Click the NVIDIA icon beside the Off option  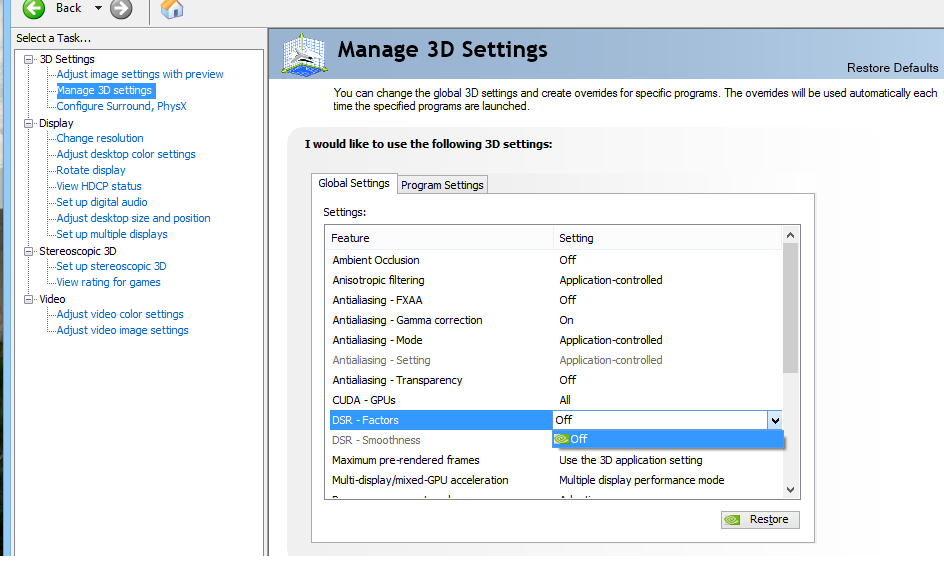(561, 439)
